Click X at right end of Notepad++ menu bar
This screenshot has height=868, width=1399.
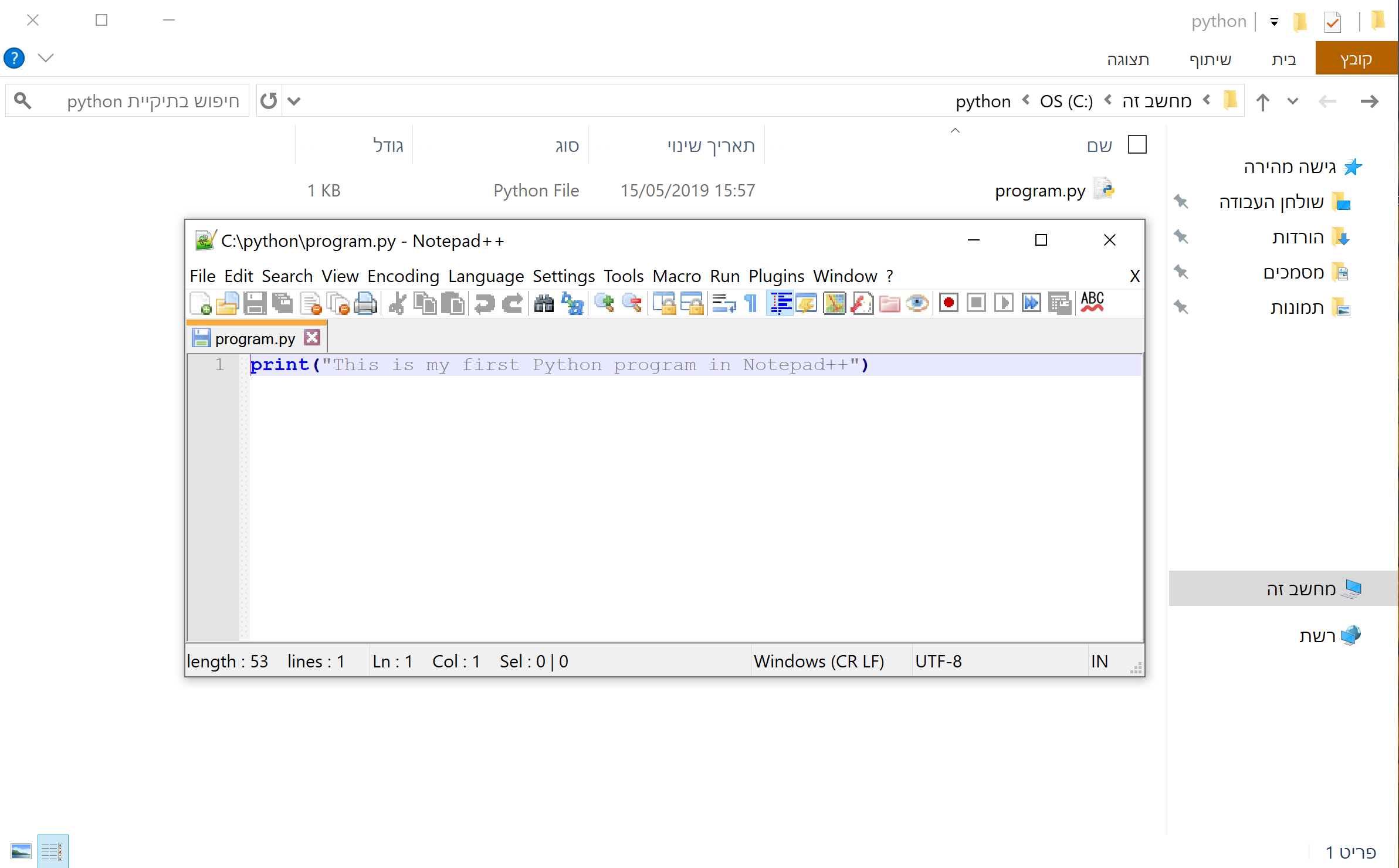point(1135,276)
